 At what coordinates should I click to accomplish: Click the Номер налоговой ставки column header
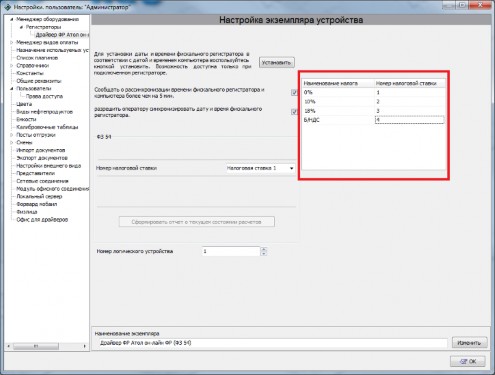click(410, 83)
